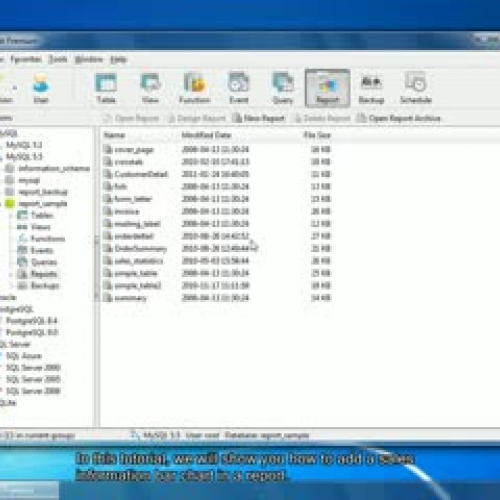Select the Event toolbar icon
The image size is (500, 500).
tap(239, 88)
